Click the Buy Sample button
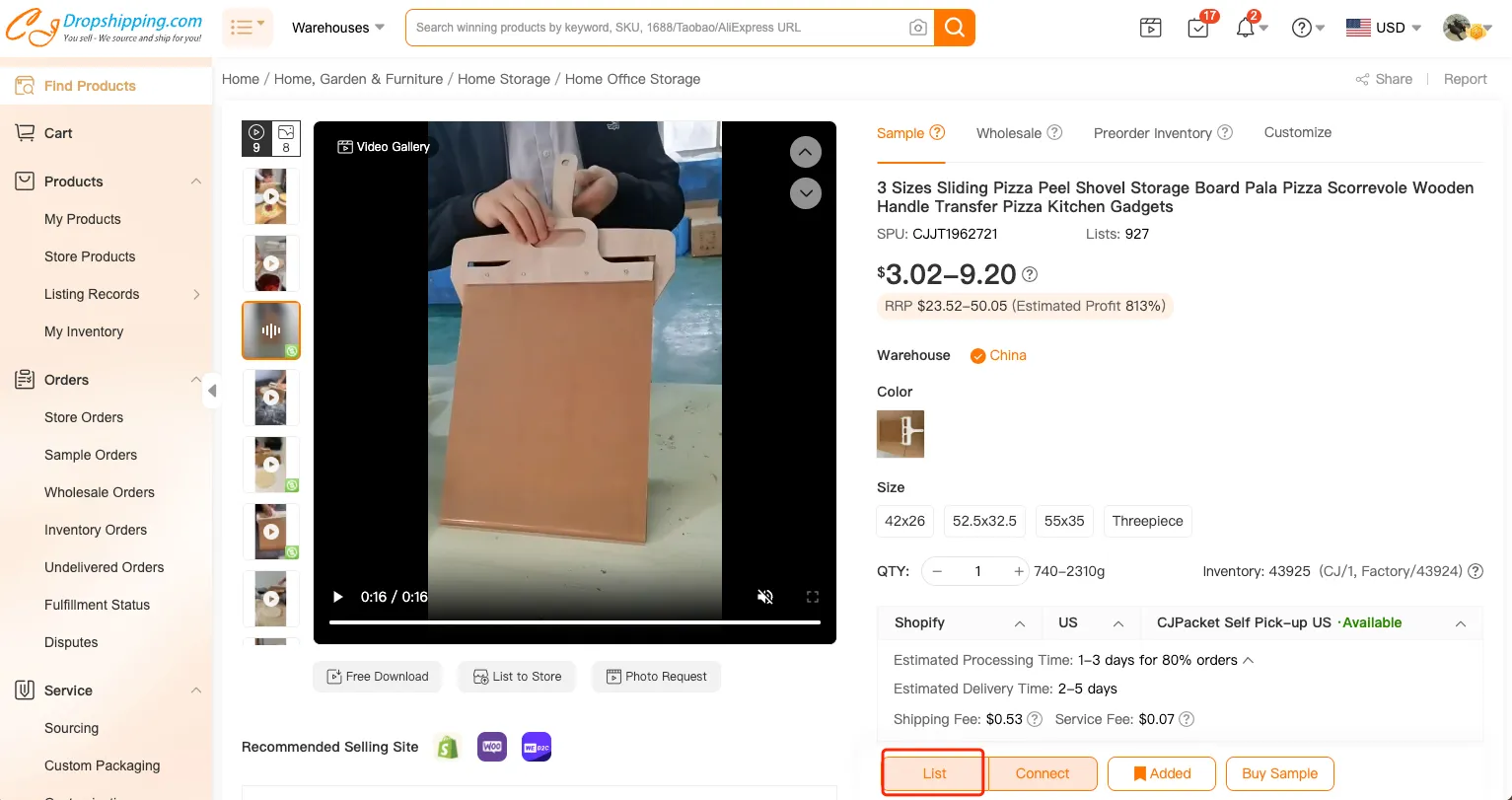Viewport: 1512px width, 800px height. pos(1279,773)
